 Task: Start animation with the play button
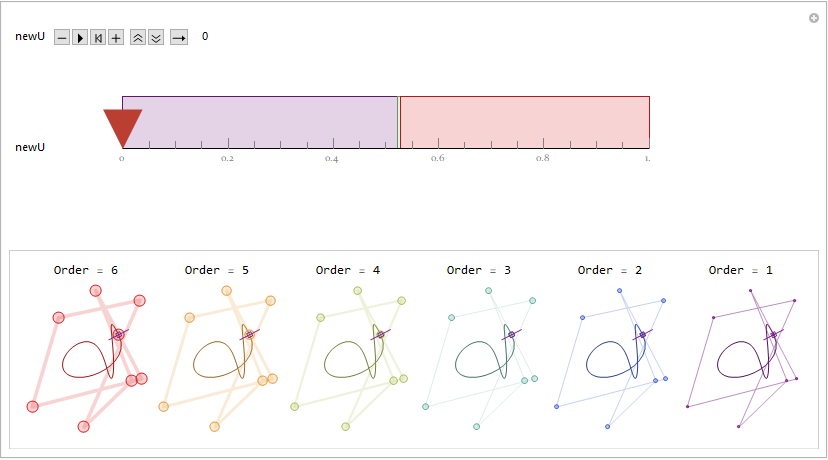tap(80, 37)
